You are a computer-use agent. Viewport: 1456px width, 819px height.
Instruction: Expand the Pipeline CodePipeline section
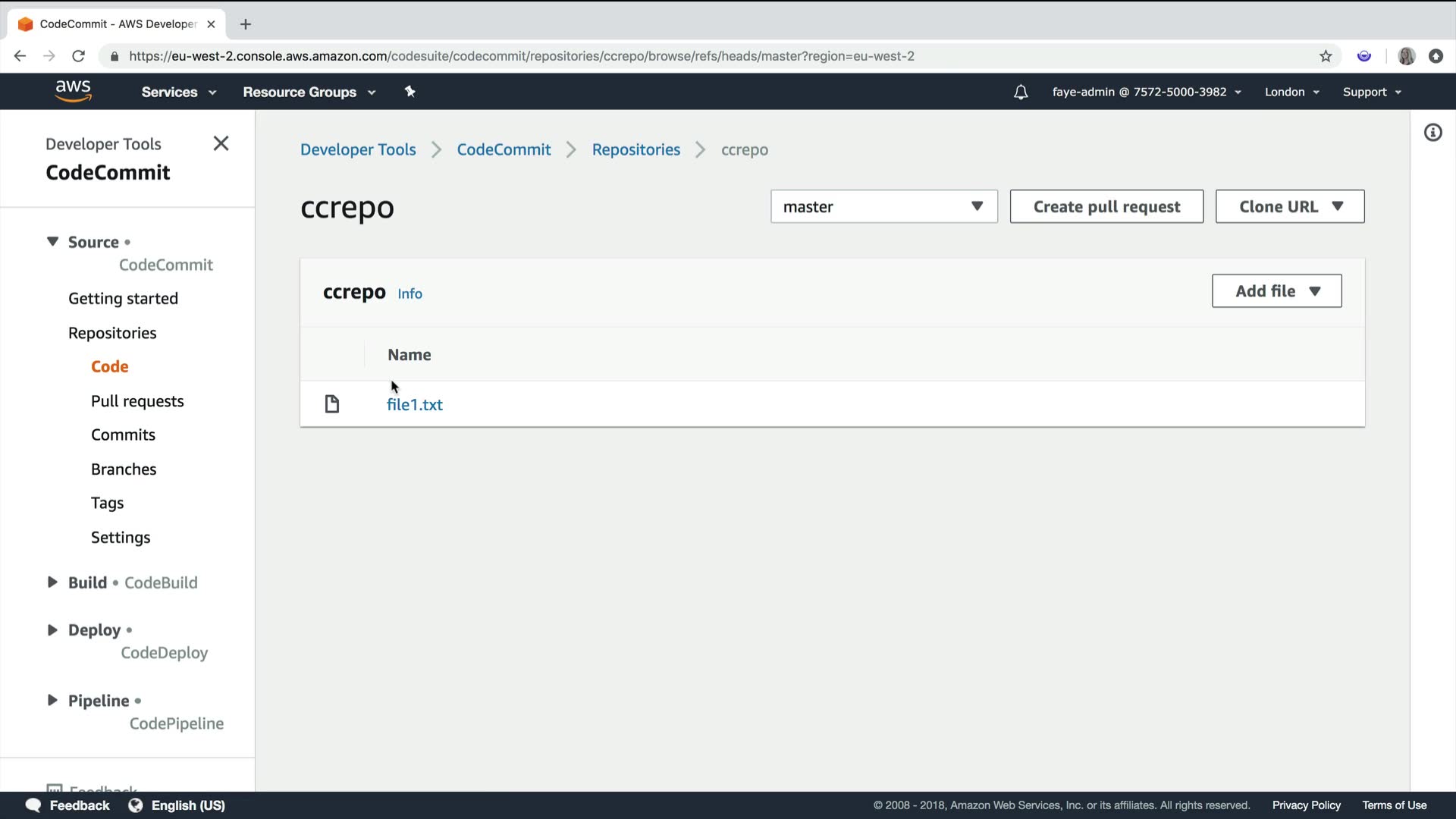coord(52,701)
